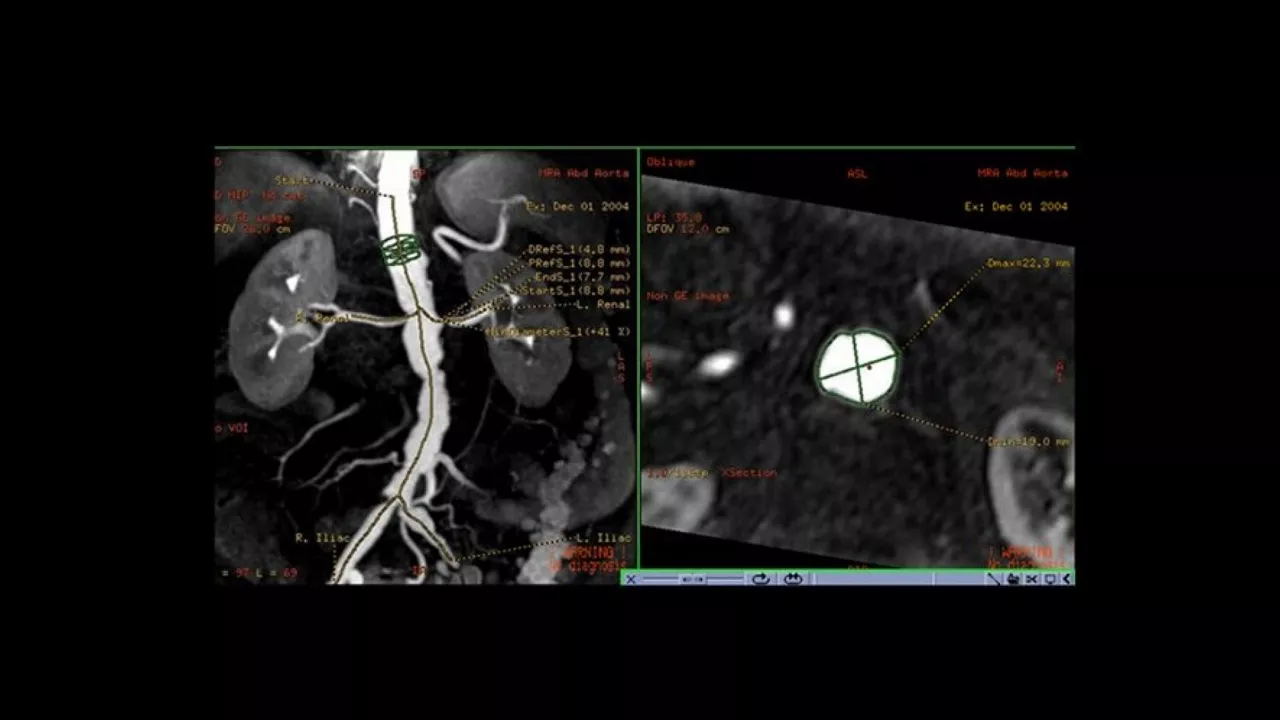Image resolution: width=1280 pixels, height=720 pixels.
Task: Select the scissors cut tool
Action: coord(1032,579)
